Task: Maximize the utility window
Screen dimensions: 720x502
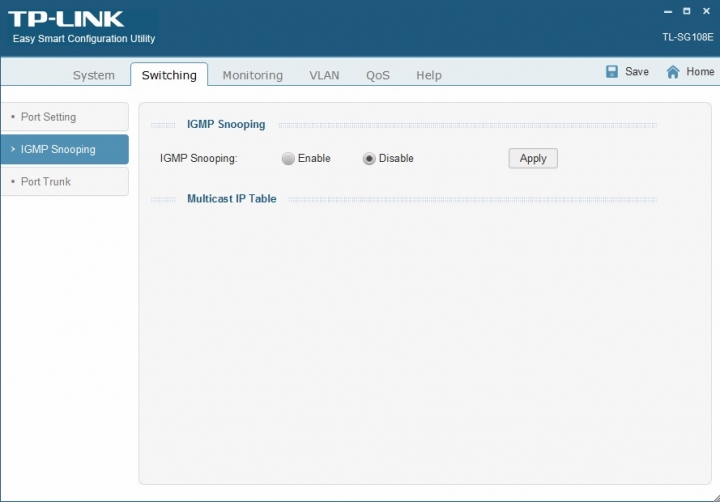Action: tap(686, 11)
